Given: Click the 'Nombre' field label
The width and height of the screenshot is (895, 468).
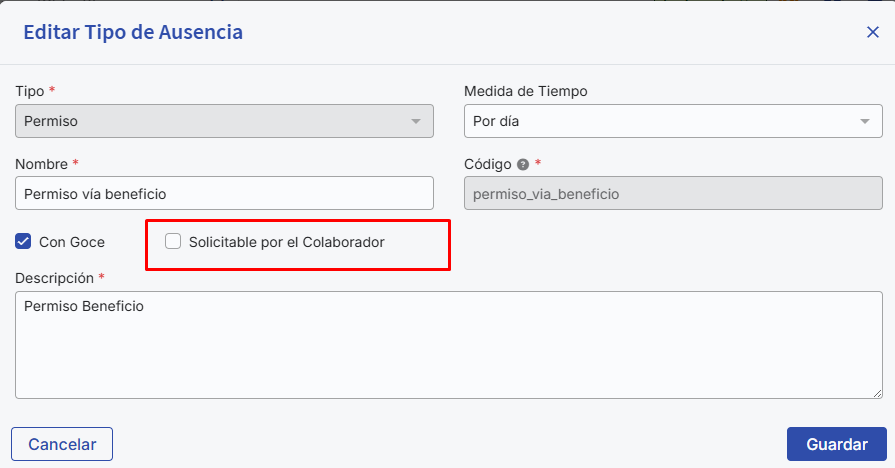Looking at the screenshot, I should click(42, 163).
